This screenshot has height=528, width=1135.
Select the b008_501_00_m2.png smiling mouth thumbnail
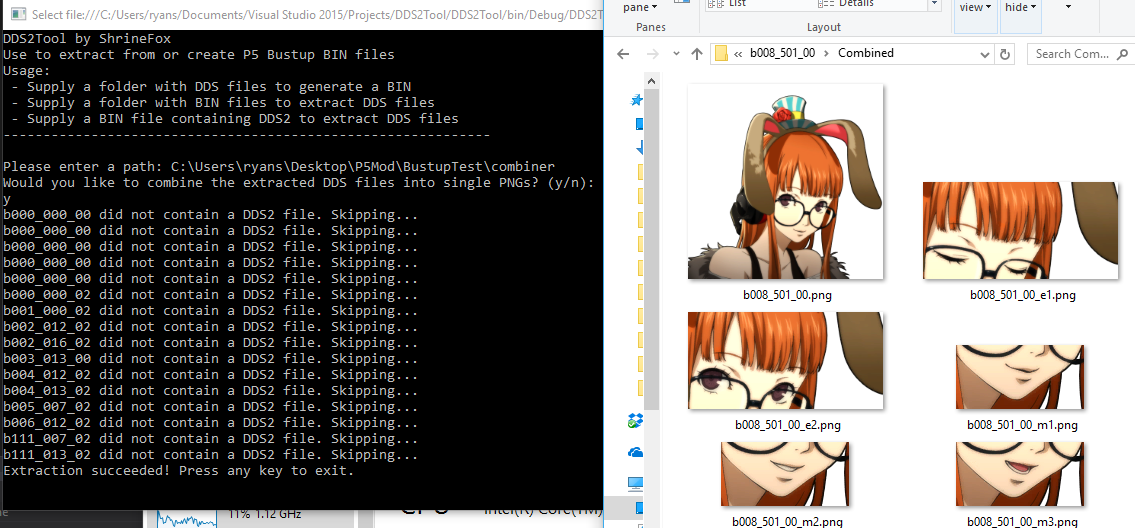point(785,474)
